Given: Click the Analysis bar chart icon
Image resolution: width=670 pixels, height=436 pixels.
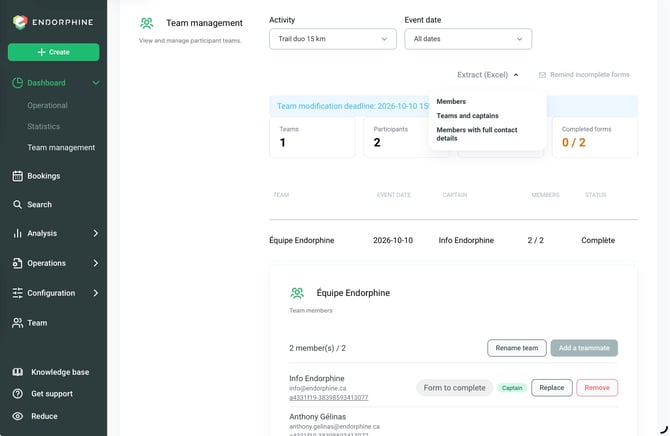Looking at the screenshot, I should pyautogui.click(x=17, y=233).
